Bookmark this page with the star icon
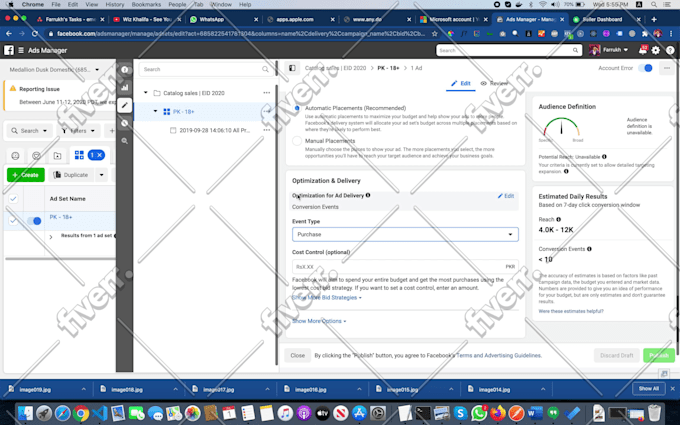This screenshot has height=425, width=680. tap(435, 33)
